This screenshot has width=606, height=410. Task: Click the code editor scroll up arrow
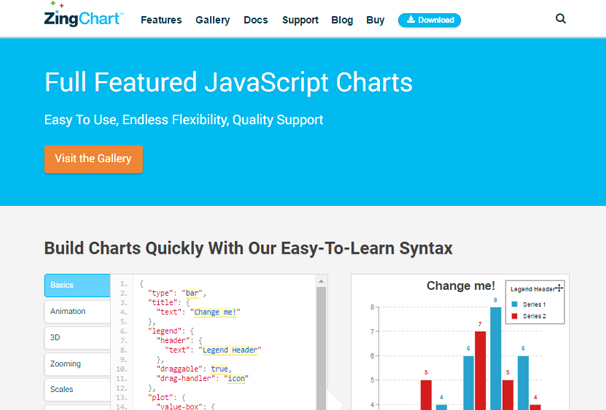point(321,282)
